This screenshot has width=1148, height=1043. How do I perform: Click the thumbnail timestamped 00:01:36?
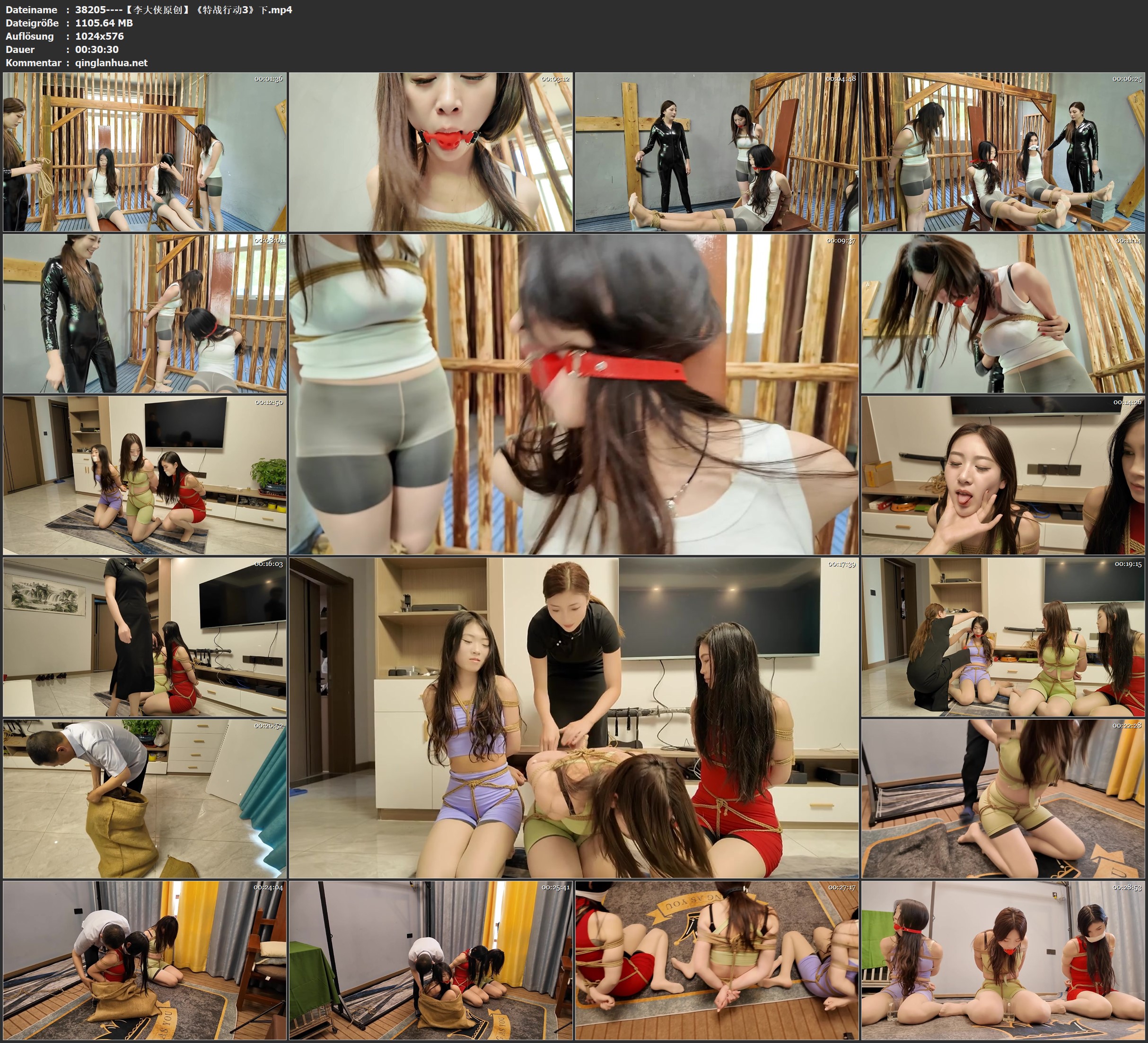pyautogui.click(x=145, y=151)
